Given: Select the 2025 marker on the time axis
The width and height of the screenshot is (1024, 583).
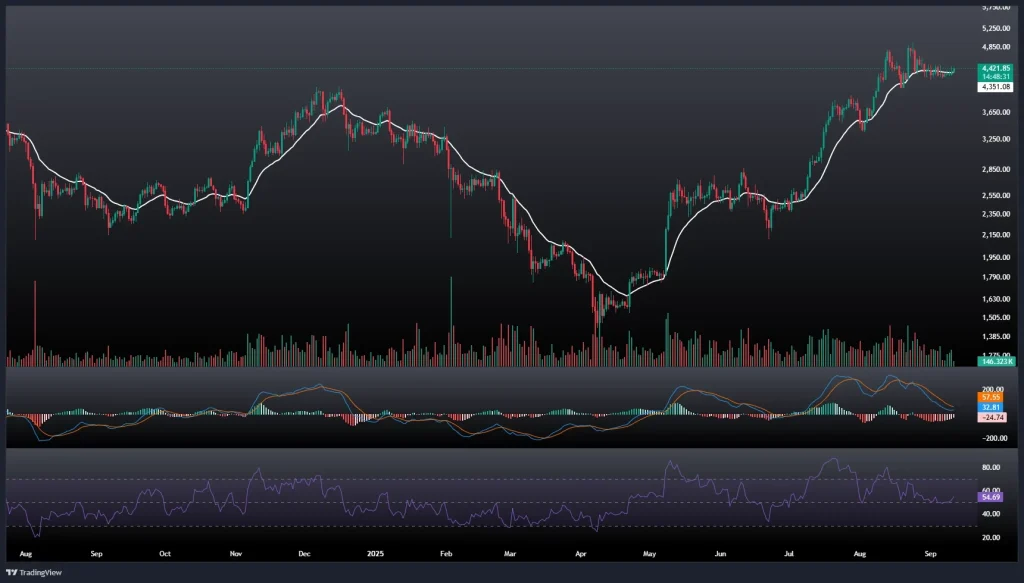Looking at the screenshot, I should 374,552.
